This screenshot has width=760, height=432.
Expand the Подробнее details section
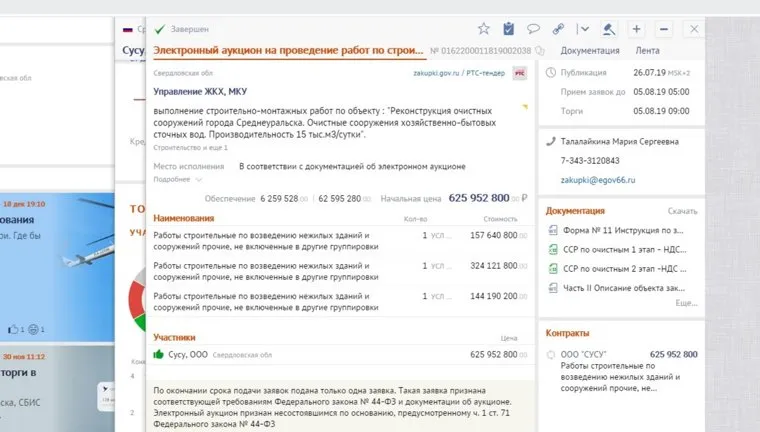click(172, 179)
